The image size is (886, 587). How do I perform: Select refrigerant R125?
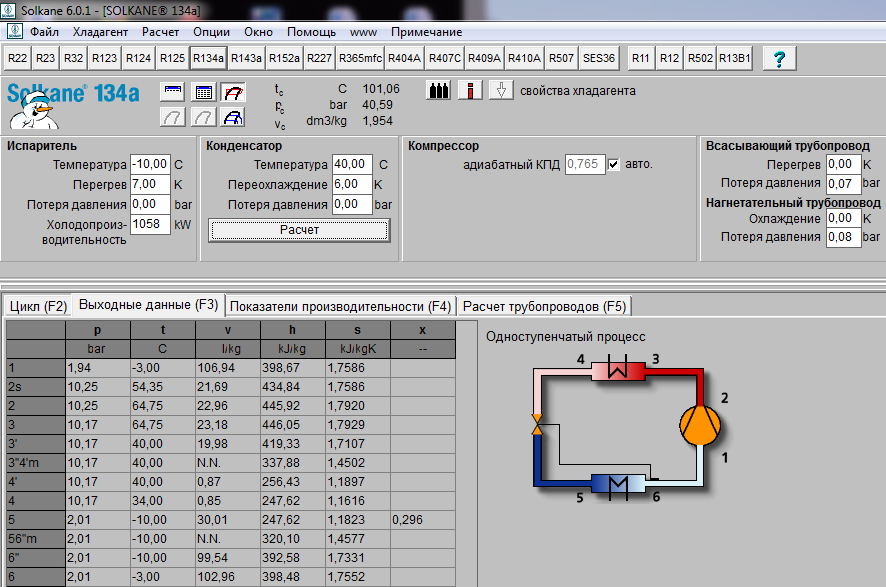[172, 58]
